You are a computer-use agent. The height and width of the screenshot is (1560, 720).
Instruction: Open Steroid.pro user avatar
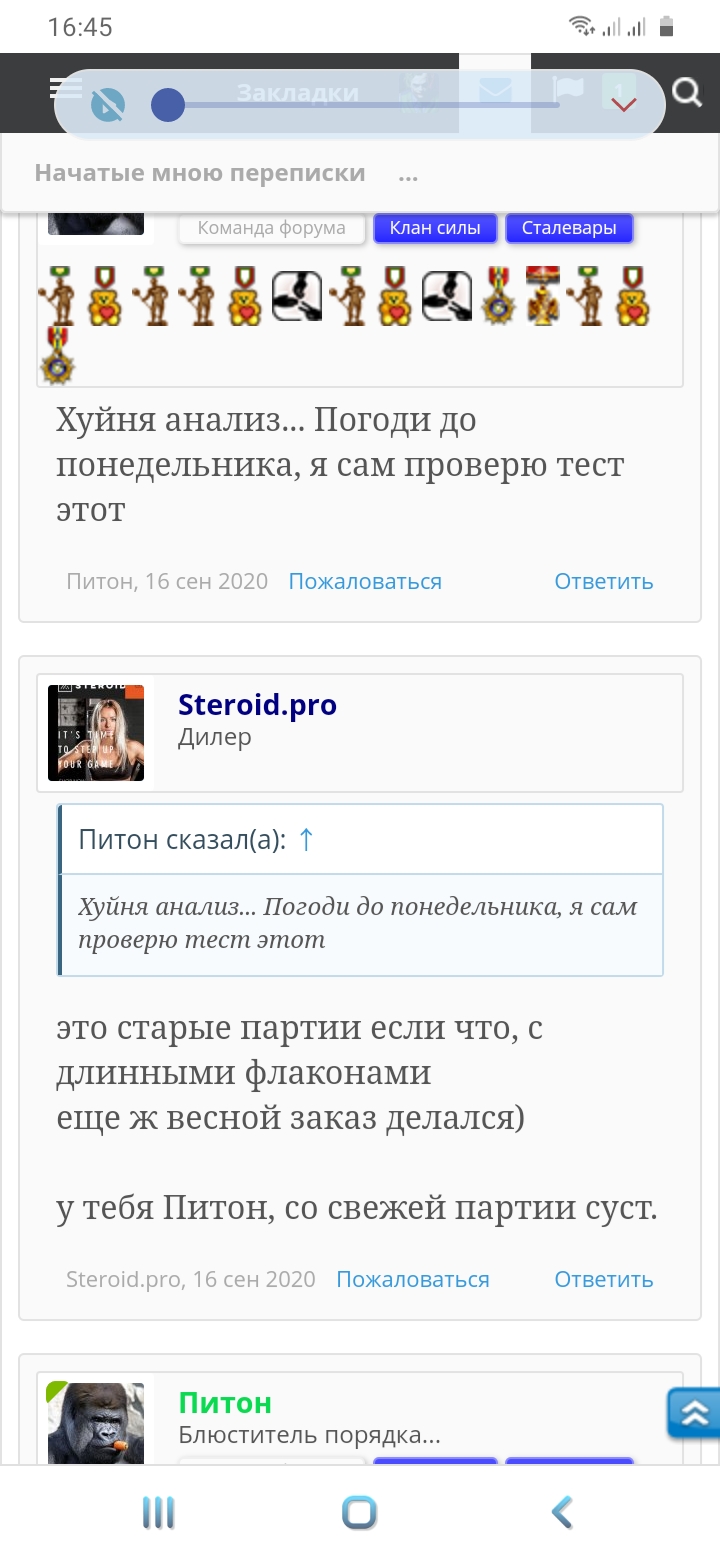click(96, 733)
